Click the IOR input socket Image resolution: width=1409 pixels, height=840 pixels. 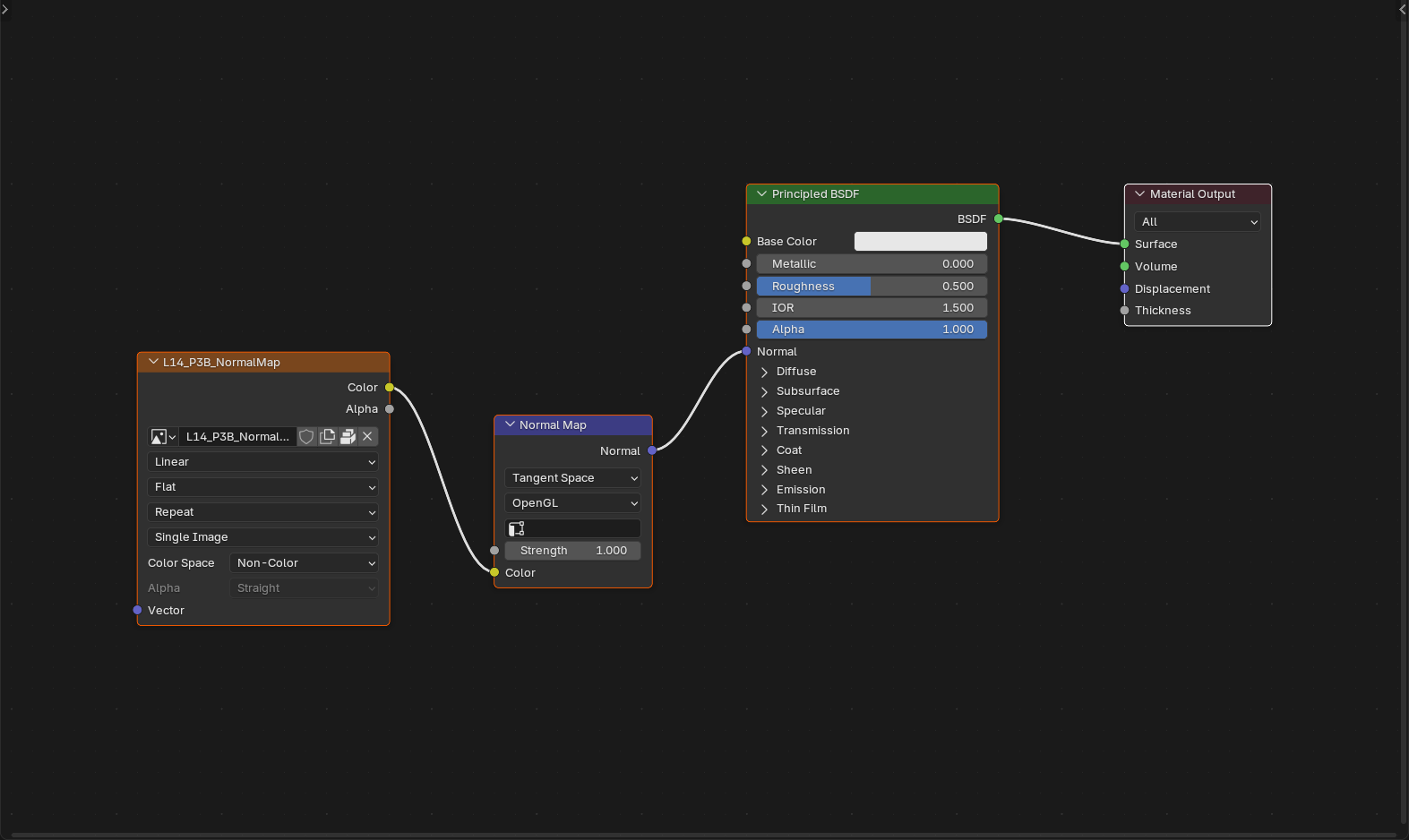(x=746, y=307)
